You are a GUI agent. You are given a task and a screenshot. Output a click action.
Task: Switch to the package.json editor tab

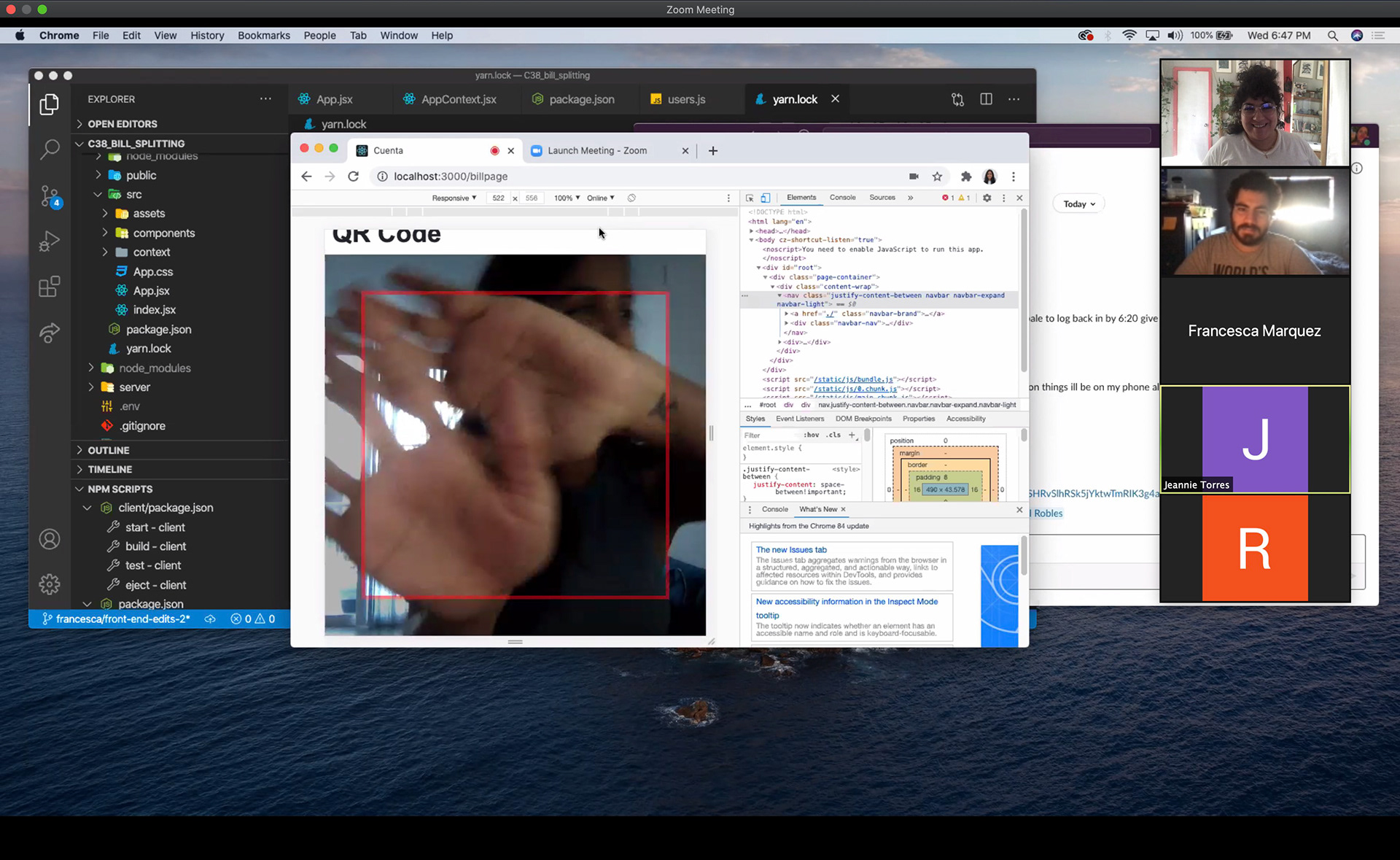[x=581, y=99]
